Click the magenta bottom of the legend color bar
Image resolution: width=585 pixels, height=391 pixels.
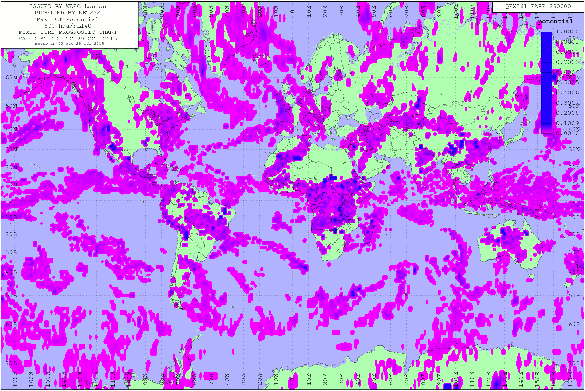point(547,129)
